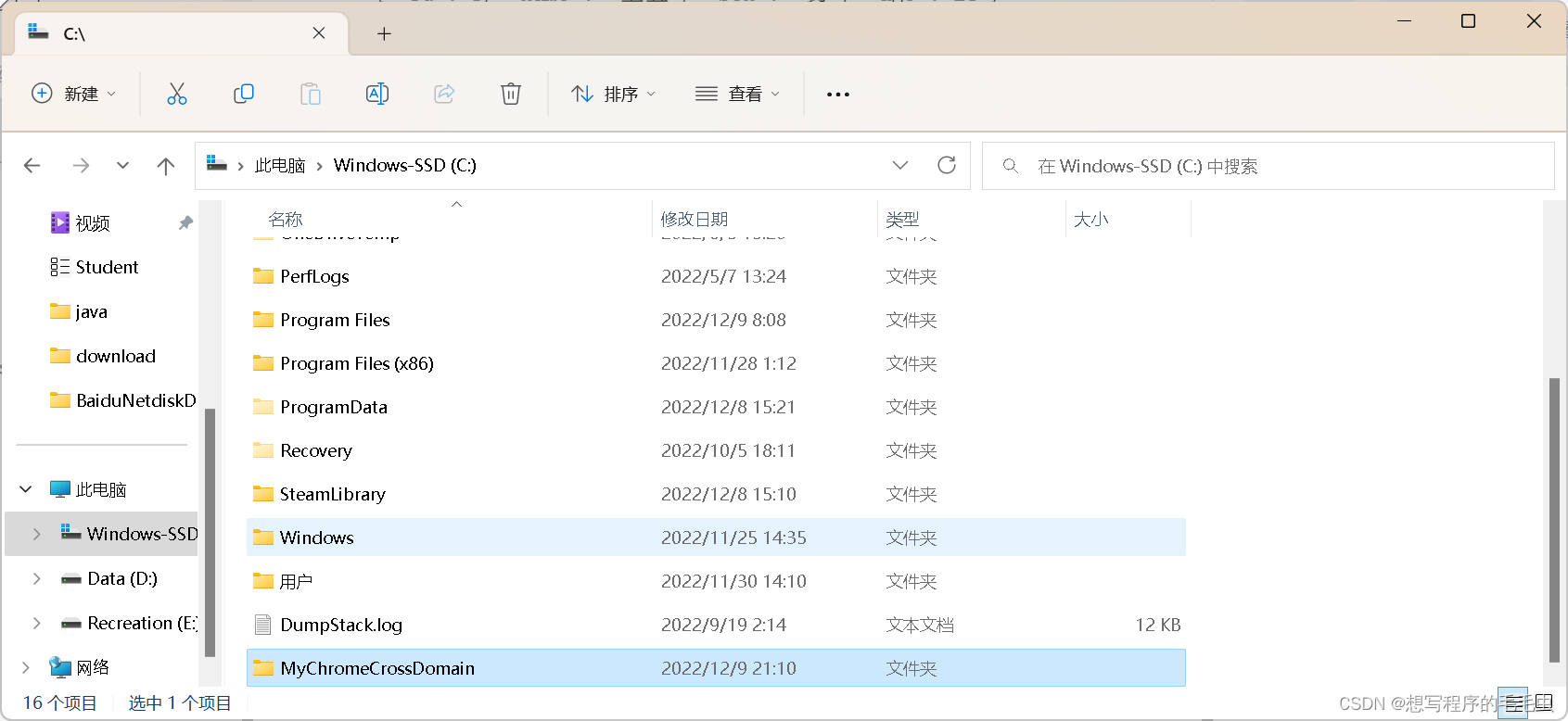Refresh the current folder view

coord(947,165)
